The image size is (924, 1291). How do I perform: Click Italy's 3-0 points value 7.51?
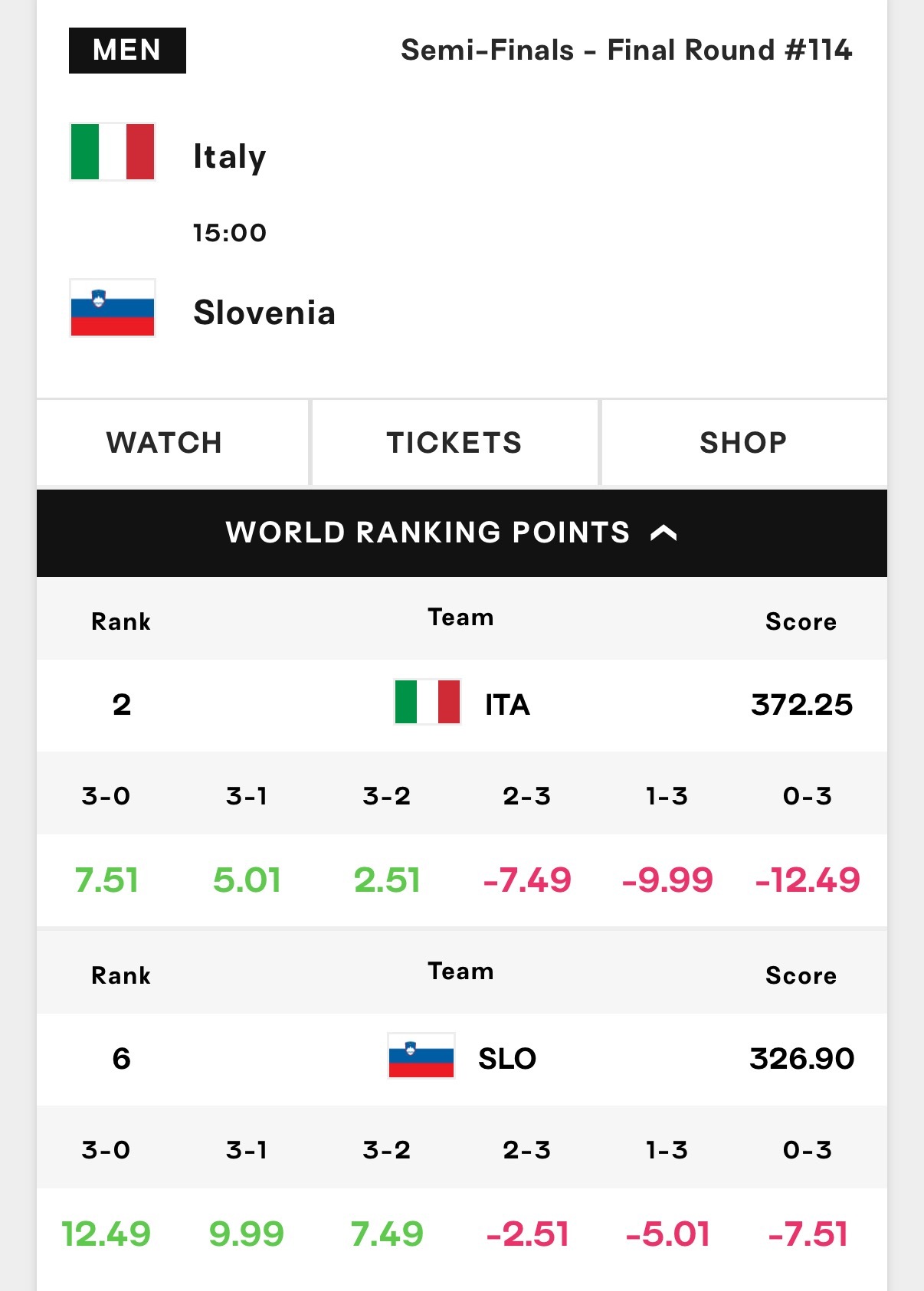point(106,880)
